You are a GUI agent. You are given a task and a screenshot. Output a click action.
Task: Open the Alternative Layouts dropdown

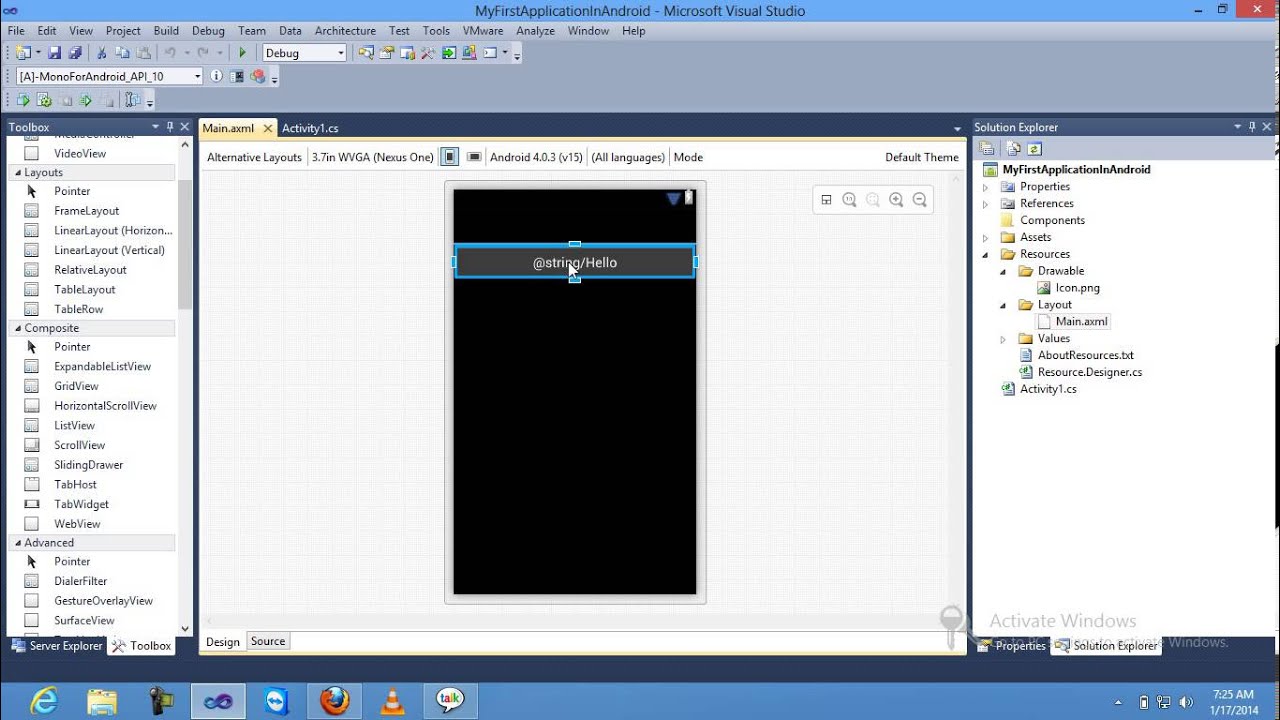click(x=254, y=157)
